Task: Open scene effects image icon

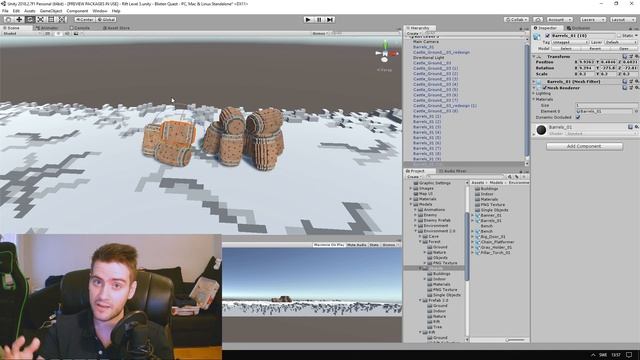Action: 76,33
